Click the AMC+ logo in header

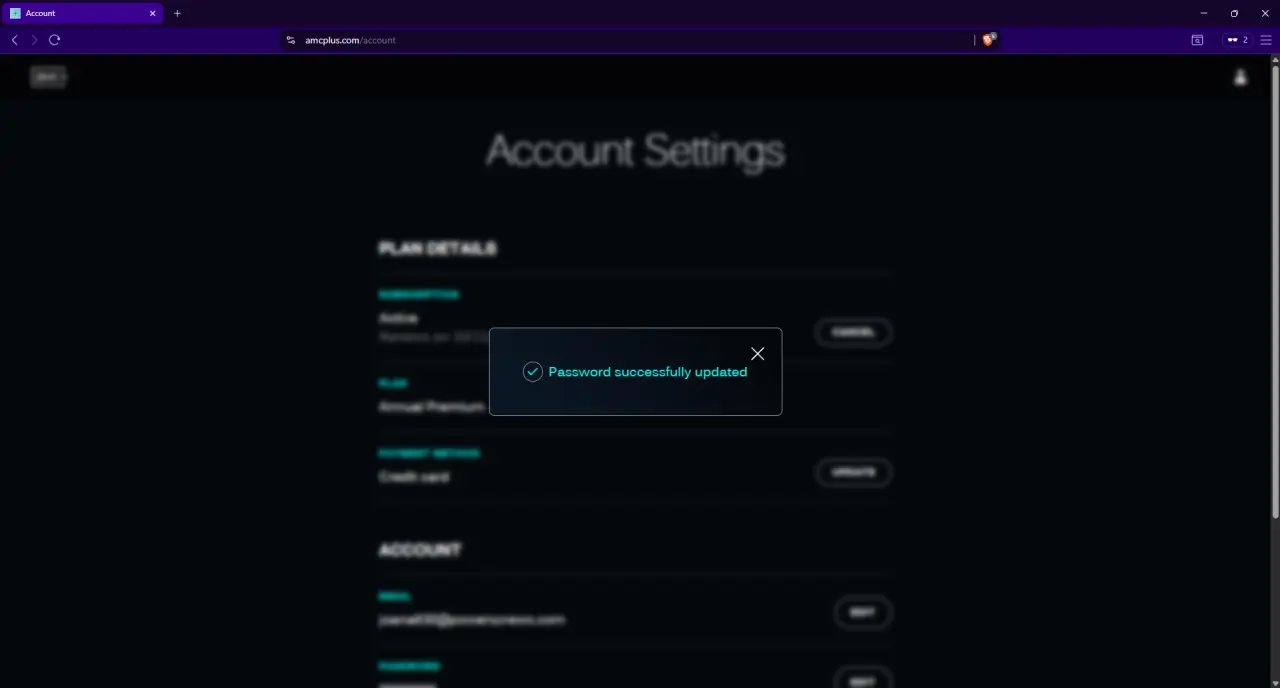tap(48, 76)
